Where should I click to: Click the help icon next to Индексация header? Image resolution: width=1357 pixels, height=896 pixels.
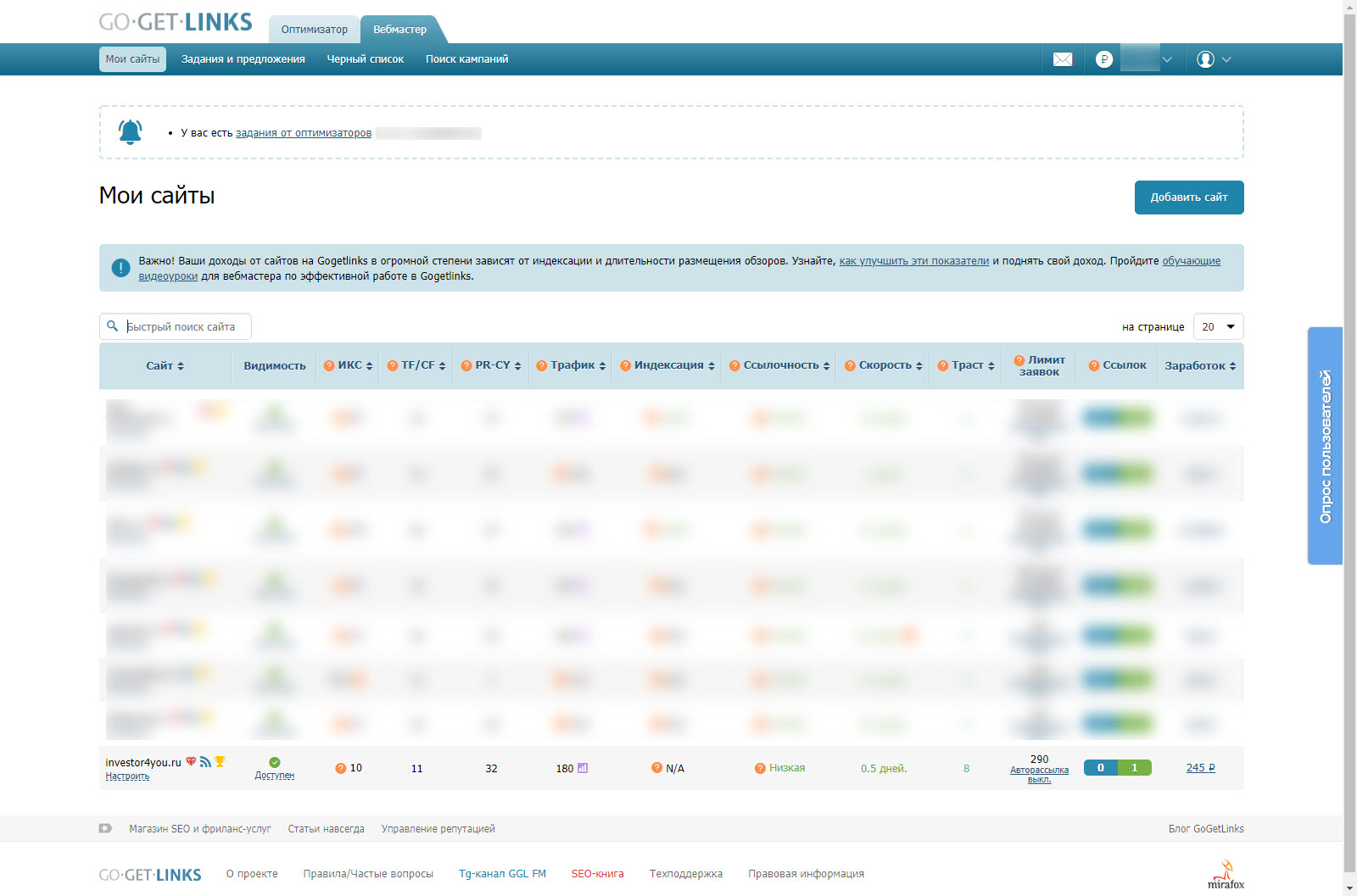(x=626, y=366)
